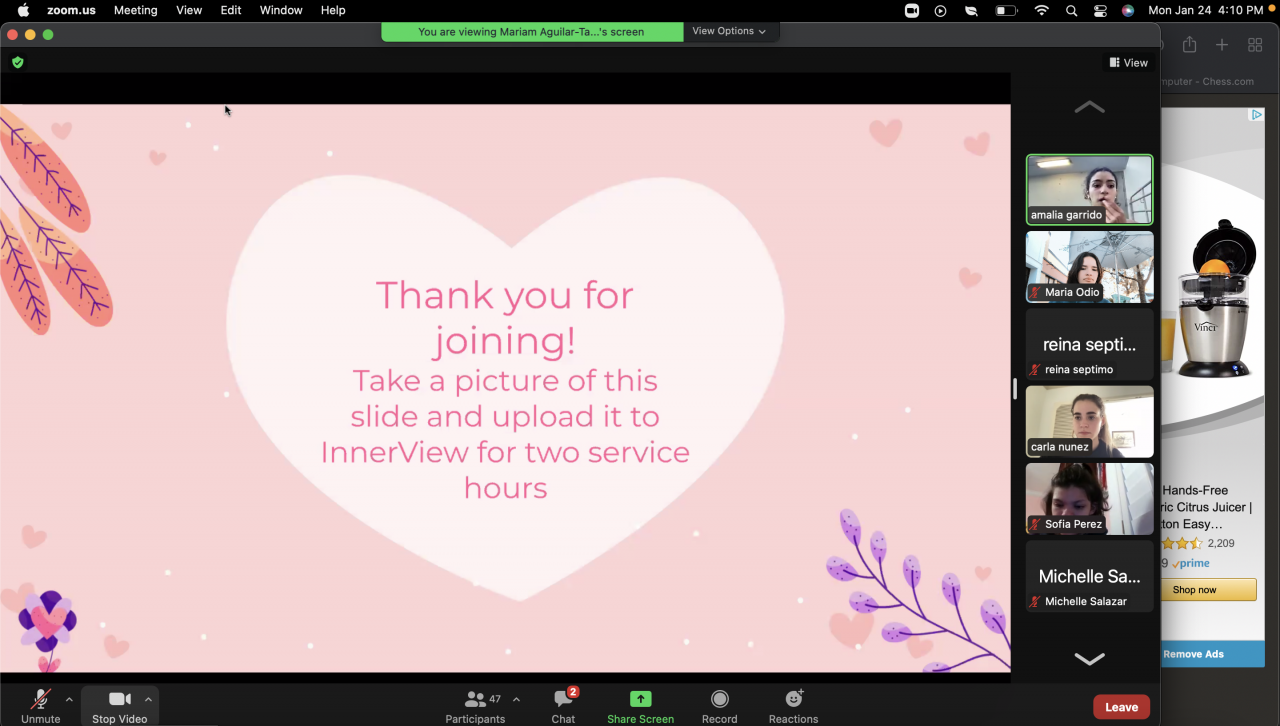
Task: Open the Participants panel
Action: click(475, 705)
